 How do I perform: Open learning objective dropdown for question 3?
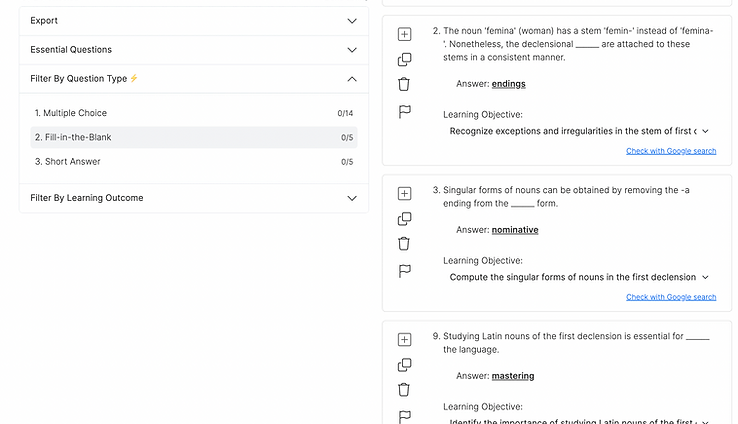pyautogui.click(x=579, y=277)
